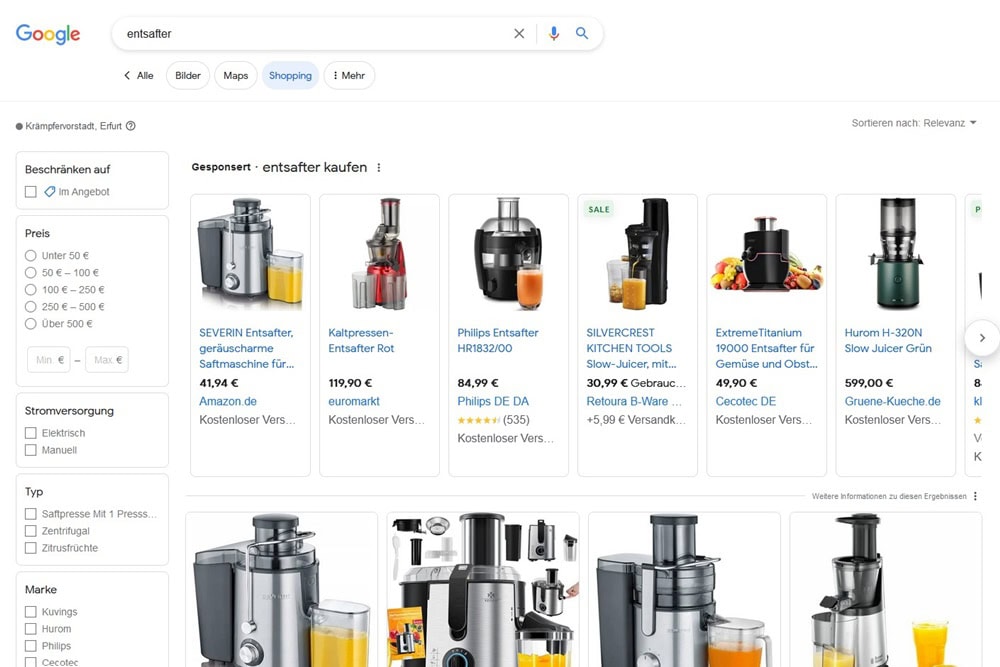Start voice search with the microphone icon
The image size is (1000, 667).
554,34
